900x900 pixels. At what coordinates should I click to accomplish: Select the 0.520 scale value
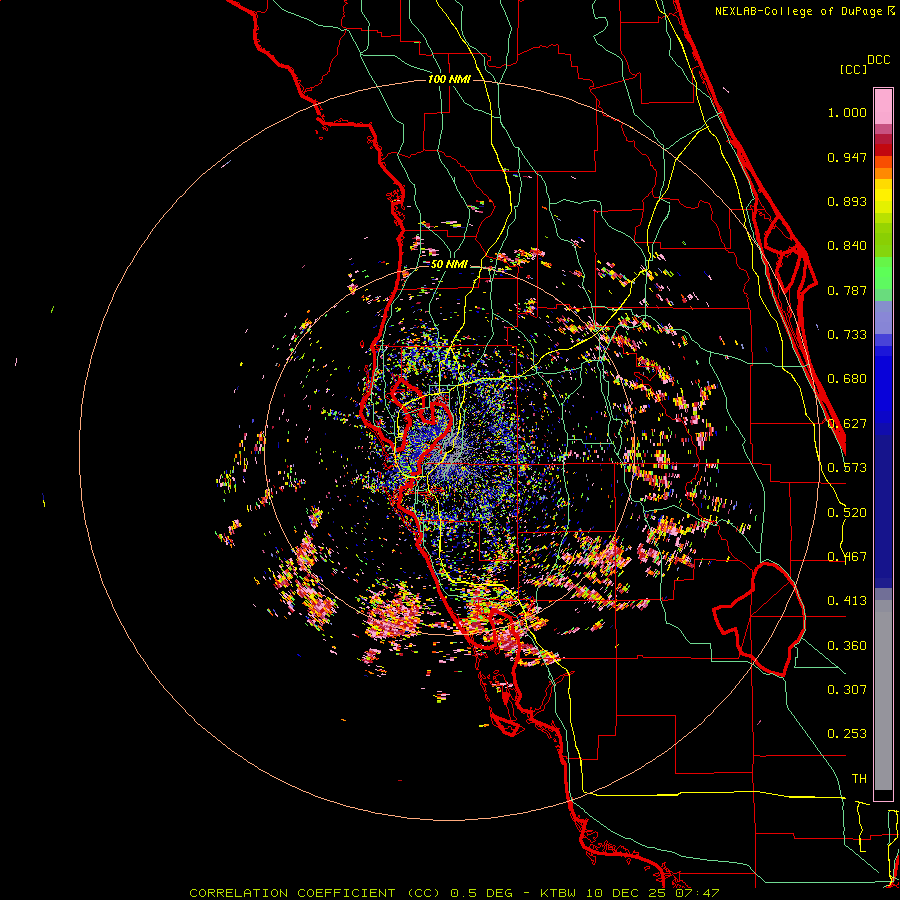click(x=847, y=513)
